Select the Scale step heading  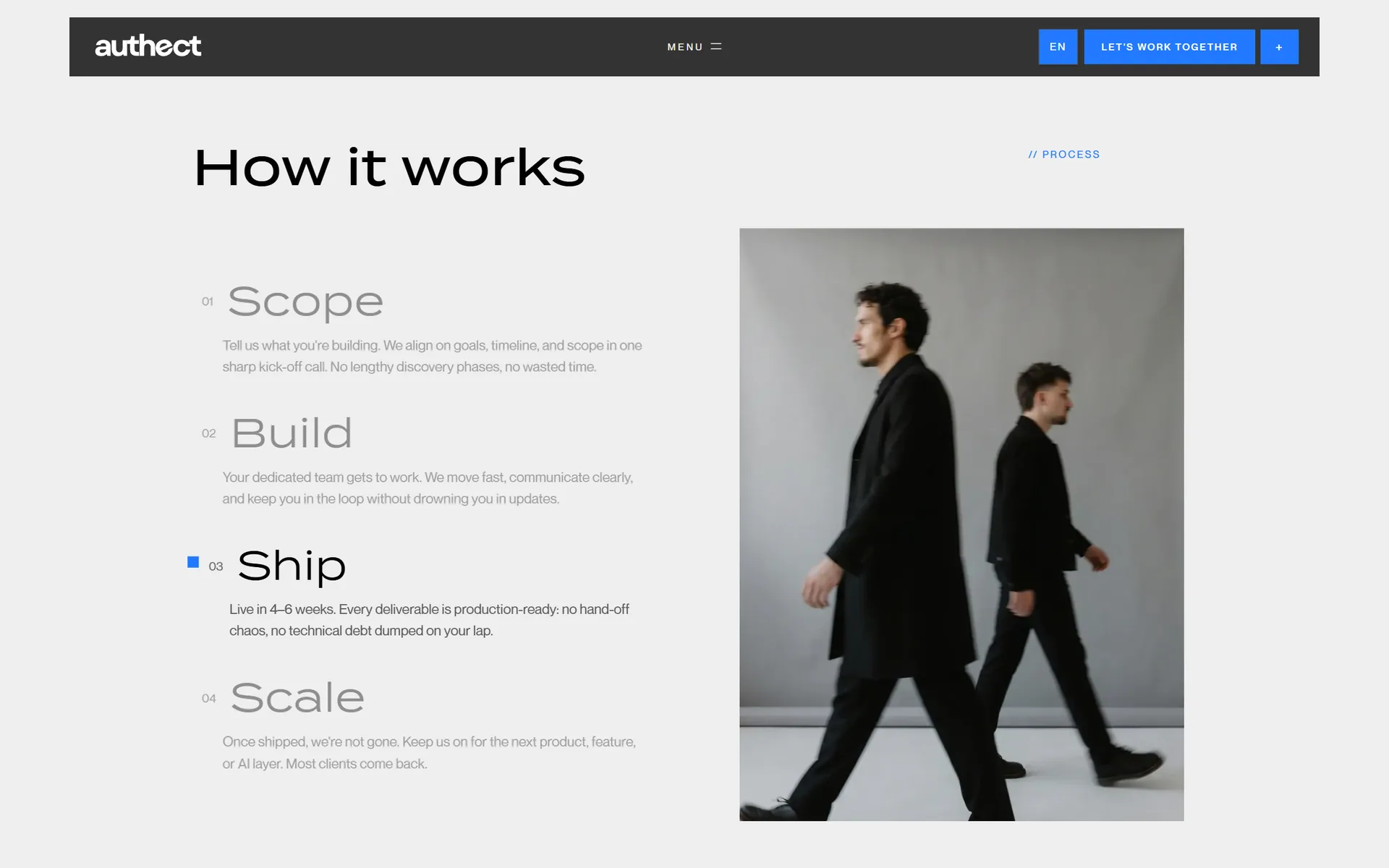[297, 698]
